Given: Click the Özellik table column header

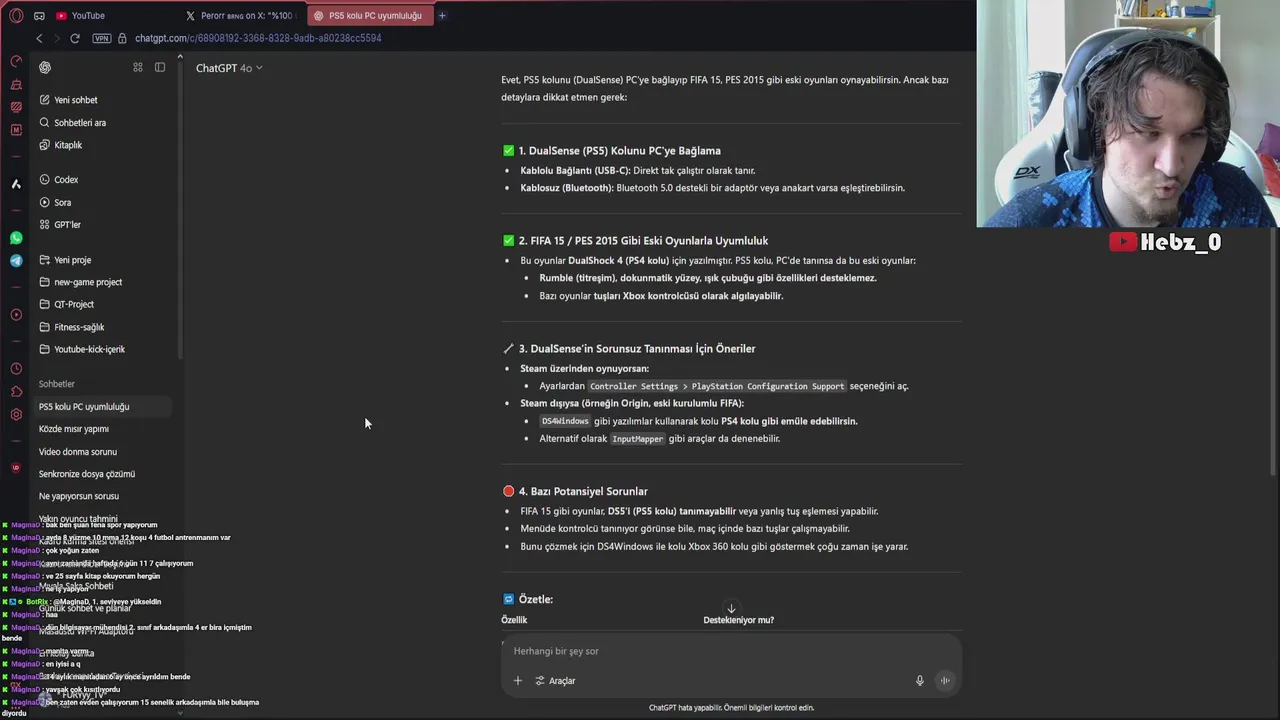Looking at the screenshot, I should point(514,620).
